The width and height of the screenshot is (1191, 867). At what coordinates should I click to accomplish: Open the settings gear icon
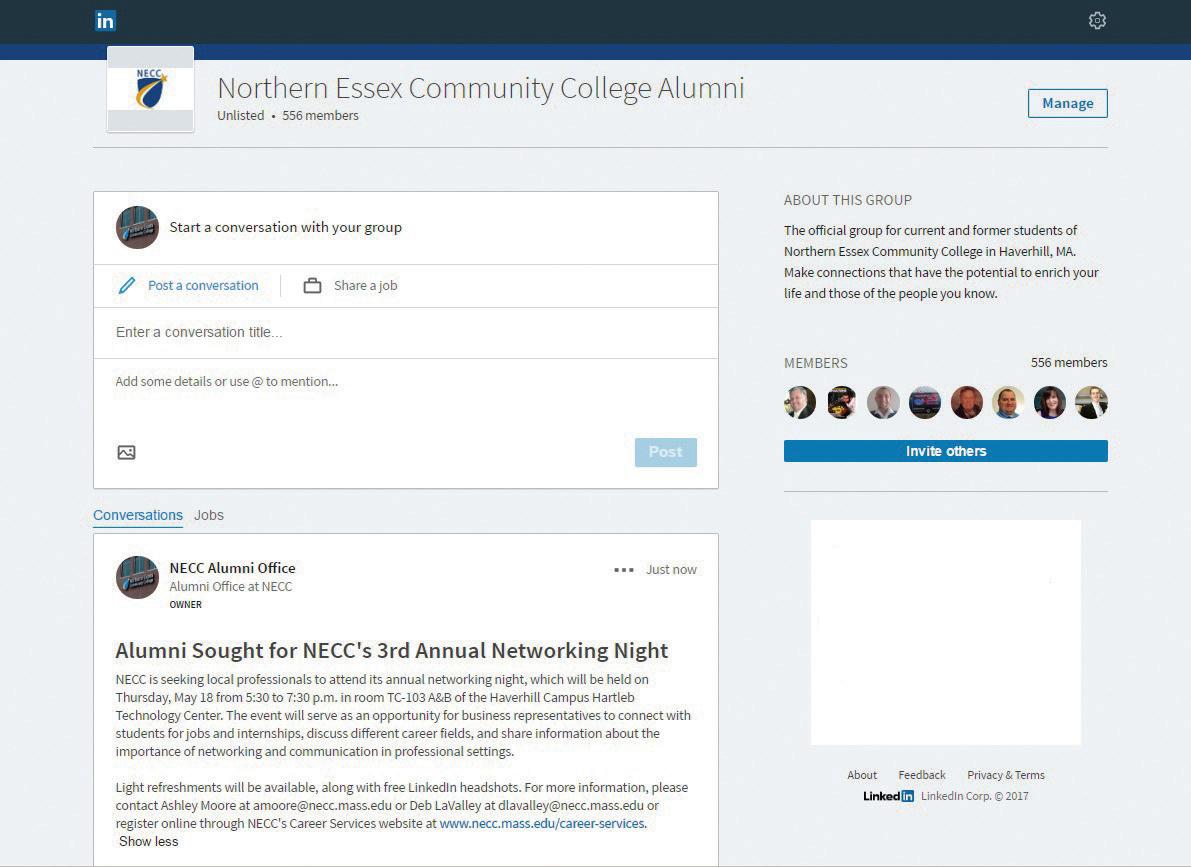1097,20
